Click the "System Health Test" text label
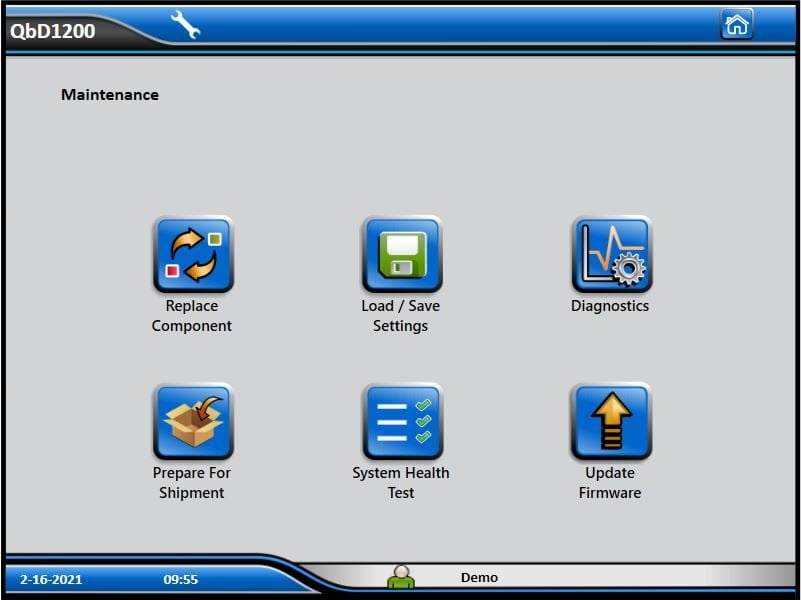 (401, 483)
